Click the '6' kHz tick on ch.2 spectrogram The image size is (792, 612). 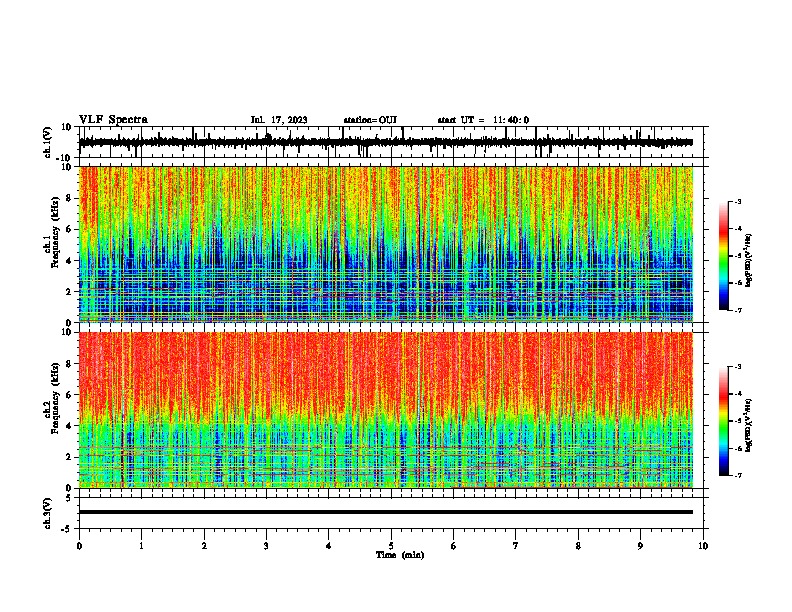pos(70,395)
